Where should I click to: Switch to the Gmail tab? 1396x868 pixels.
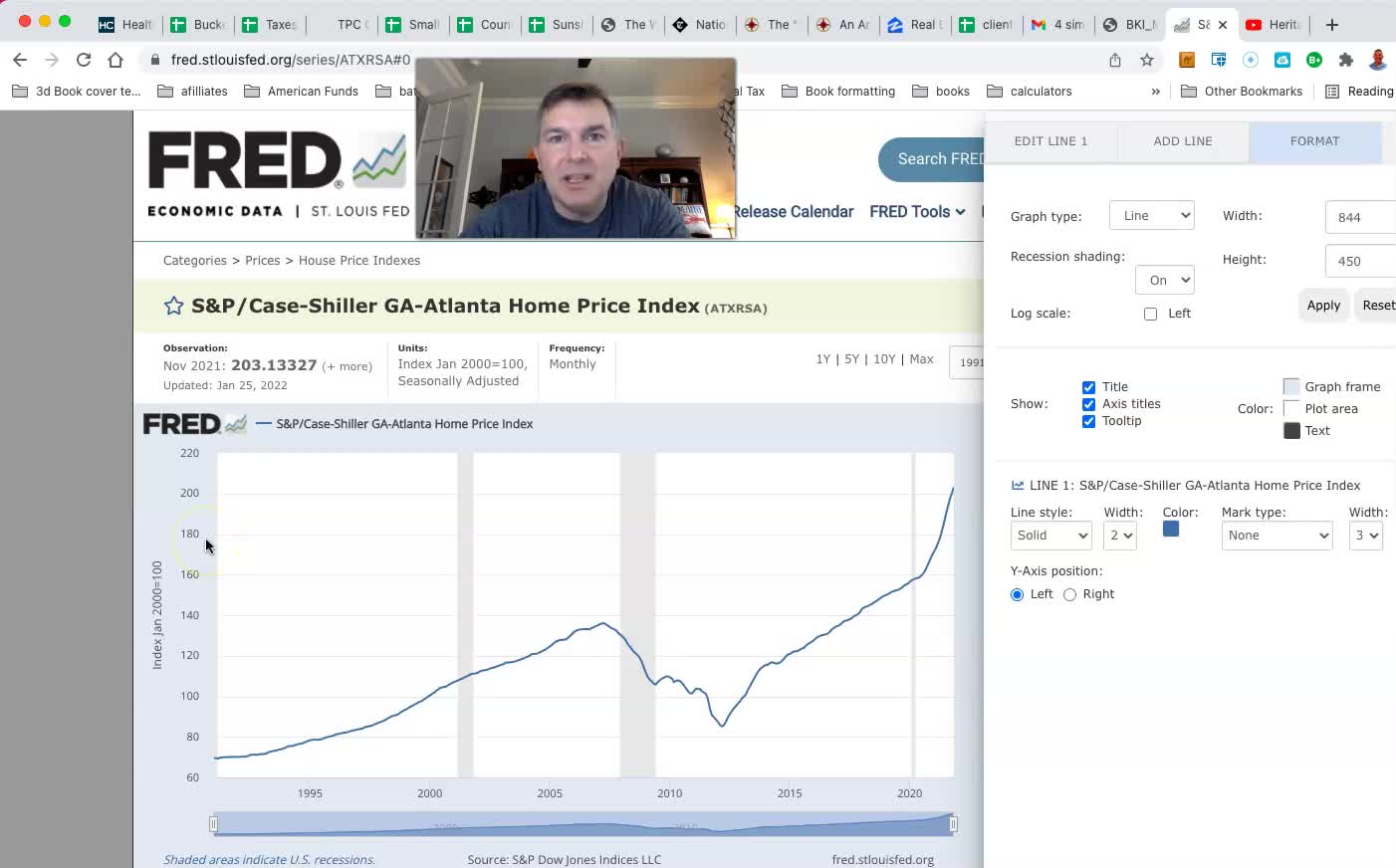(1057, 25)
